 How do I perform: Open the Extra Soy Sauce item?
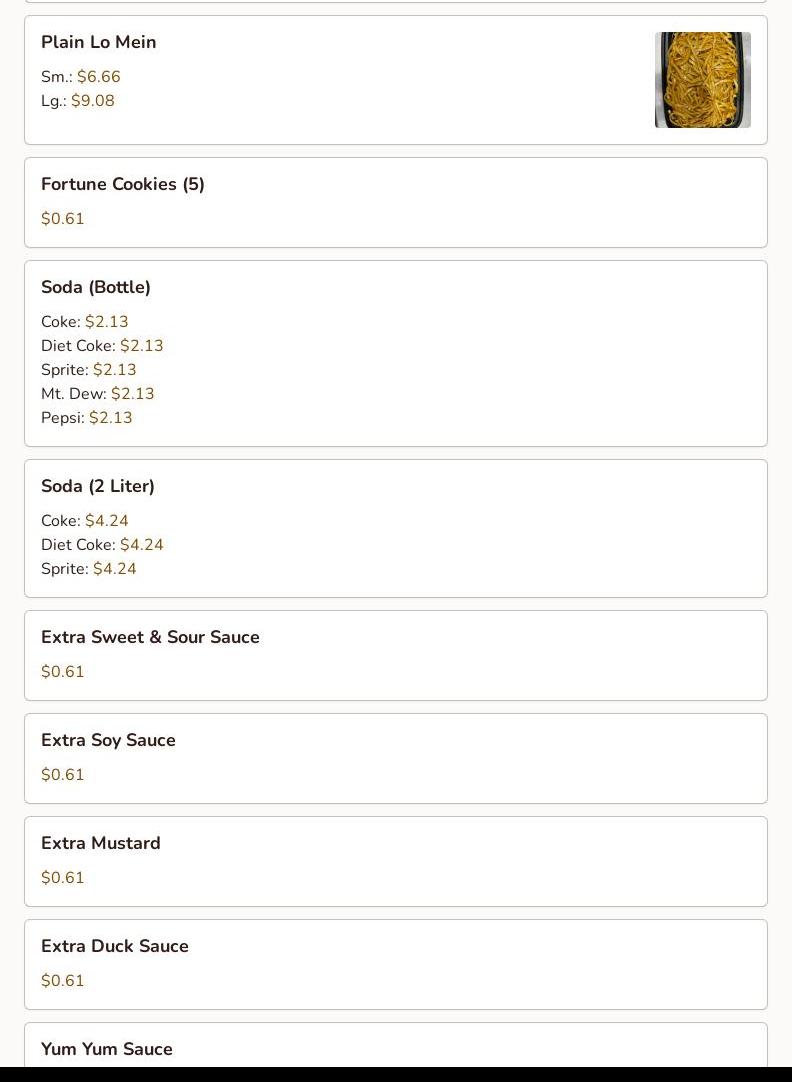(x=396, y=758)
